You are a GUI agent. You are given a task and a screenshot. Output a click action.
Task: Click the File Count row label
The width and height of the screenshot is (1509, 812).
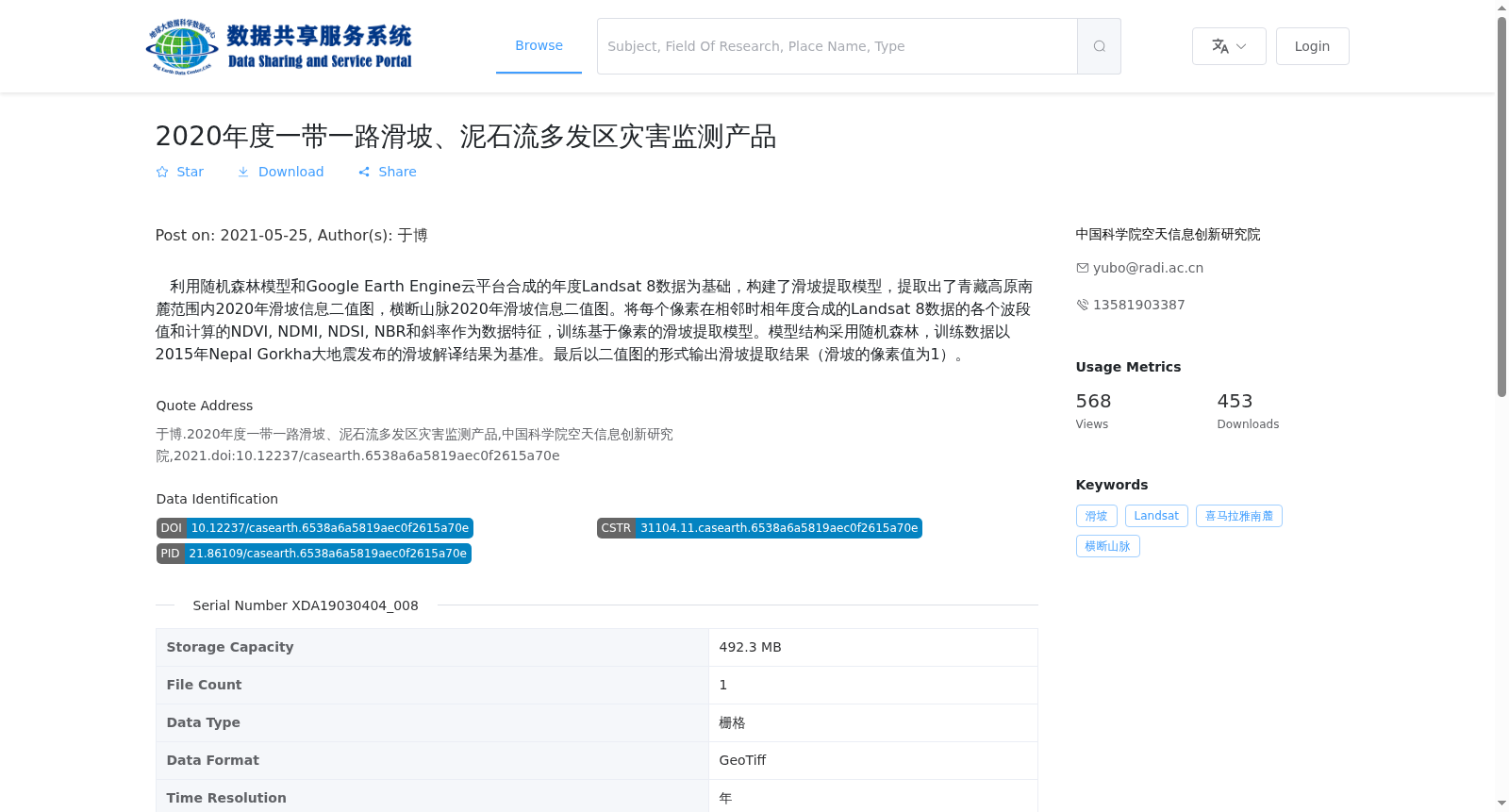(x=204, y=685)
